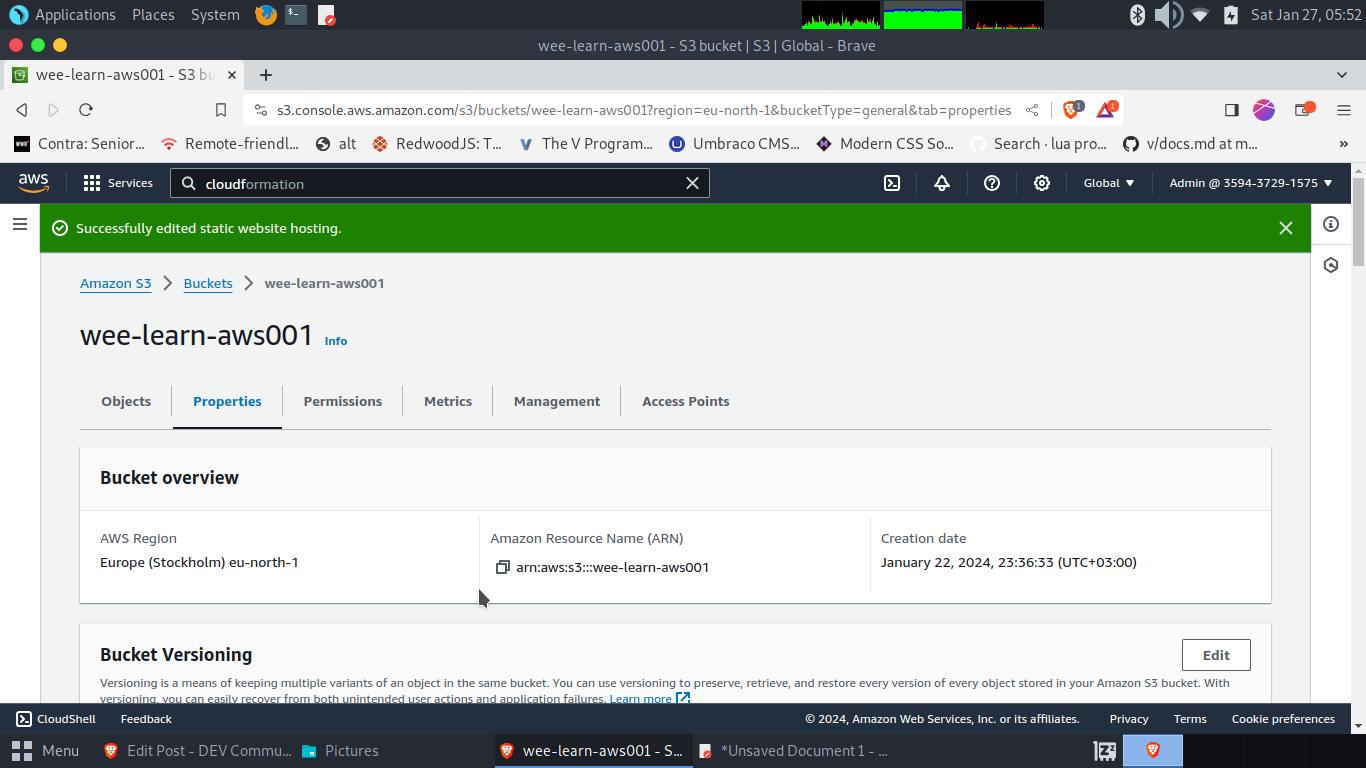The height and width of the screenshot is (768, 1366).
Task: Open Cookie preferences in footer
Action: tap(1283, 719)
